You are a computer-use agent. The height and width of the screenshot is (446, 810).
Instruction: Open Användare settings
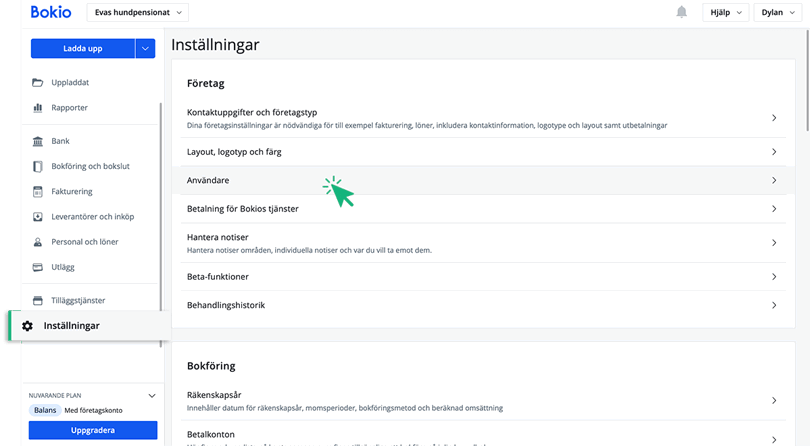(483, 180)
